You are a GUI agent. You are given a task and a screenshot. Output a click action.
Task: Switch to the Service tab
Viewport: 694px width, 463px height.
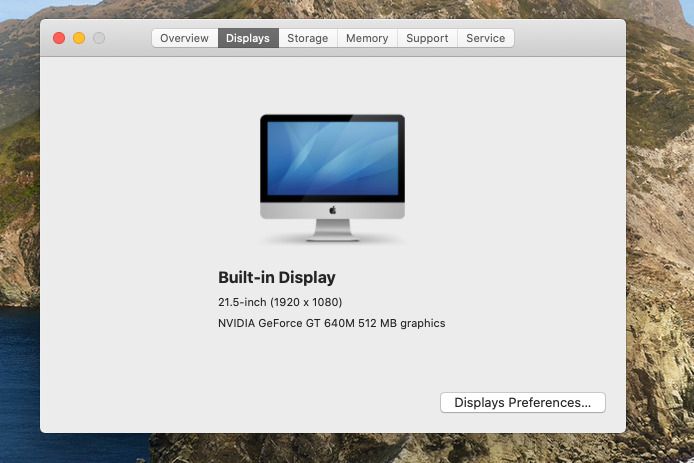(486, 38)
